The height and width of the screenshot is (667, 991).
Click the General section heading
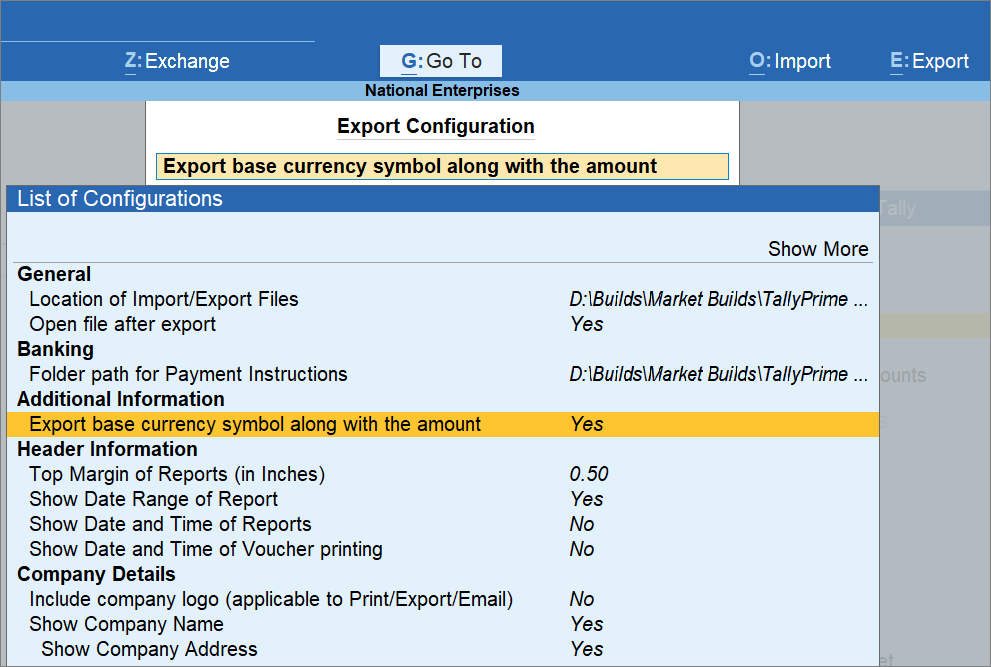pos(54,274)
